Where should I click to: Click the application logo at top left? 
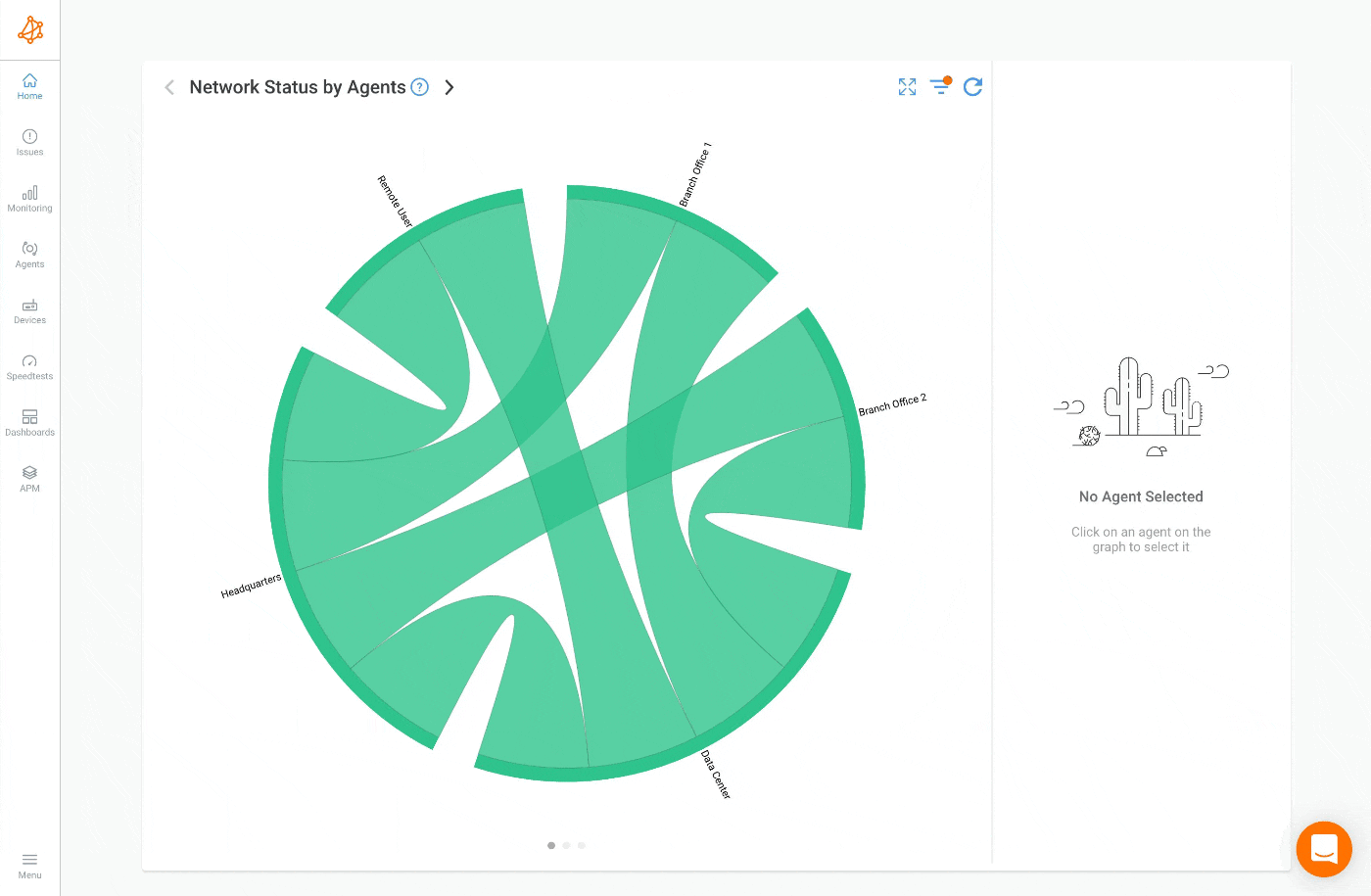tap(29, 29)
